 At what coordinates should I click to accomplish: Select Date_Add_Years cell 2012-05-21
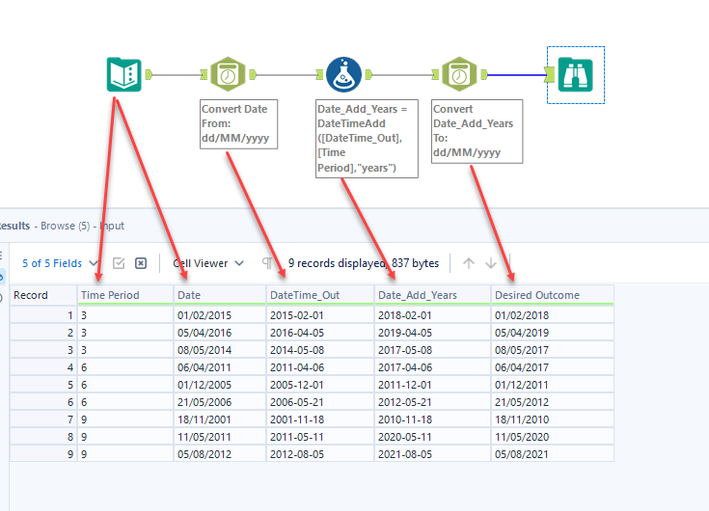(432, 402)
